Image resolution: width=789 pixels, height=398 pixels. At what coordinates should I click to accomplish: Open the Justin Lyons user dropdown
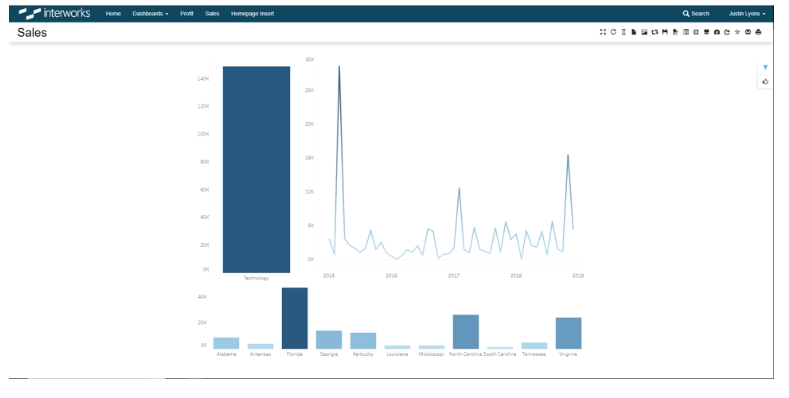[747, 14]
